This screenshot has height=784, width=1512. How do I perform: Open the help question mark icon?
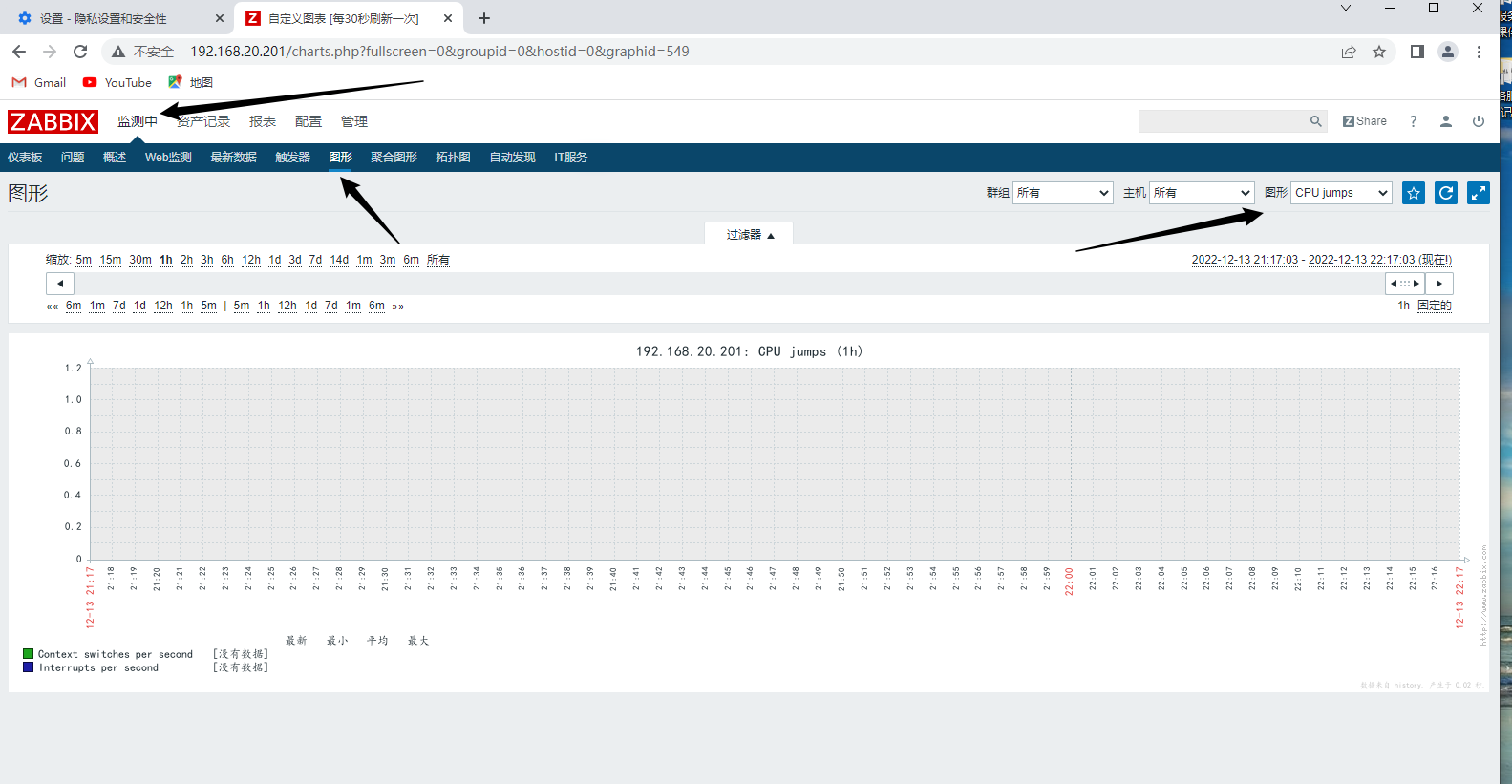(1414, 121)
